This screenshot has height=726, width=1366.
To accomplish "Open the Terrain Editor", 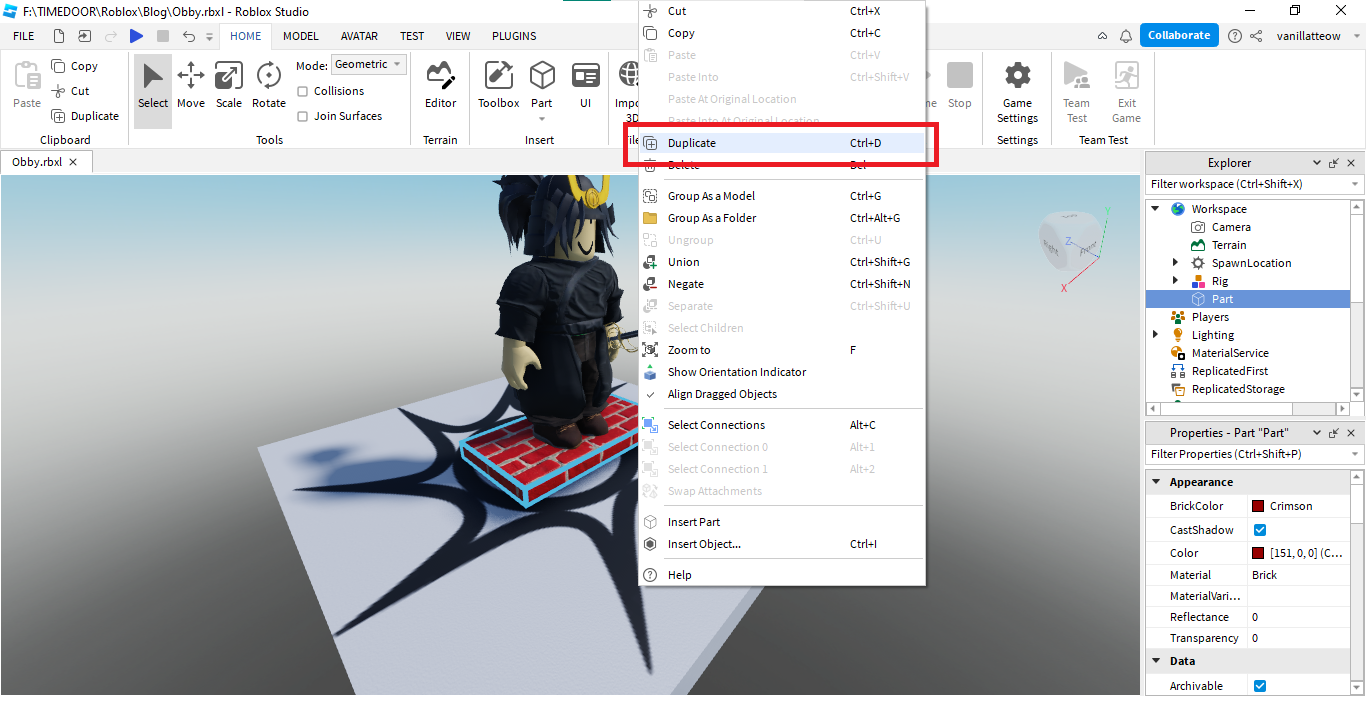I will (440, 85).
